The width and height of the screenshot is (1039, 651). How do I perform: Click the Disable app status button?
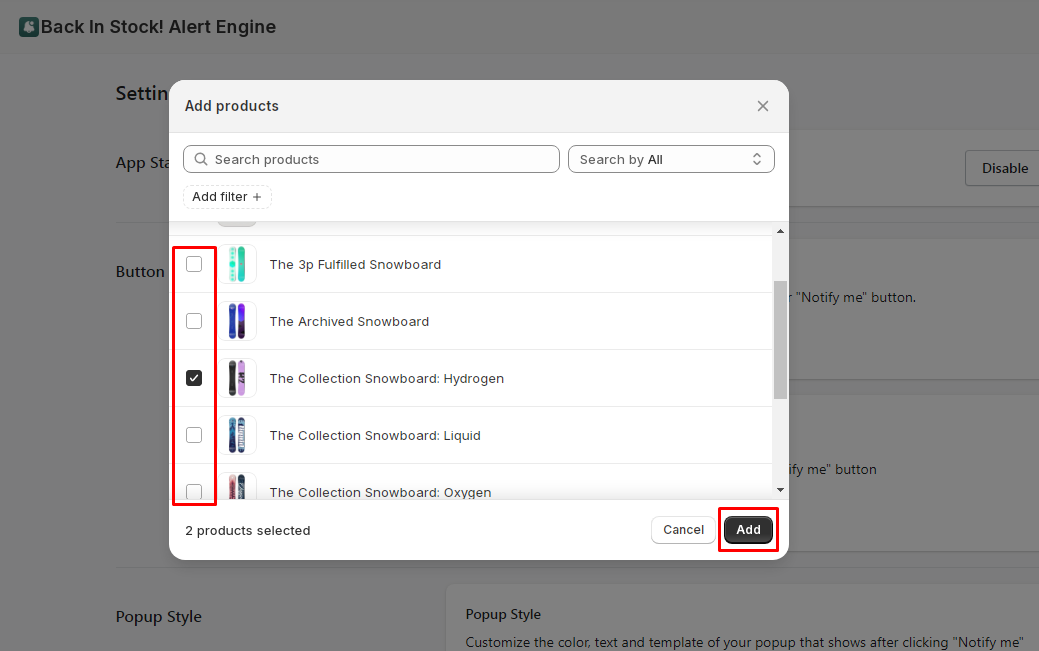point(1004,168)
